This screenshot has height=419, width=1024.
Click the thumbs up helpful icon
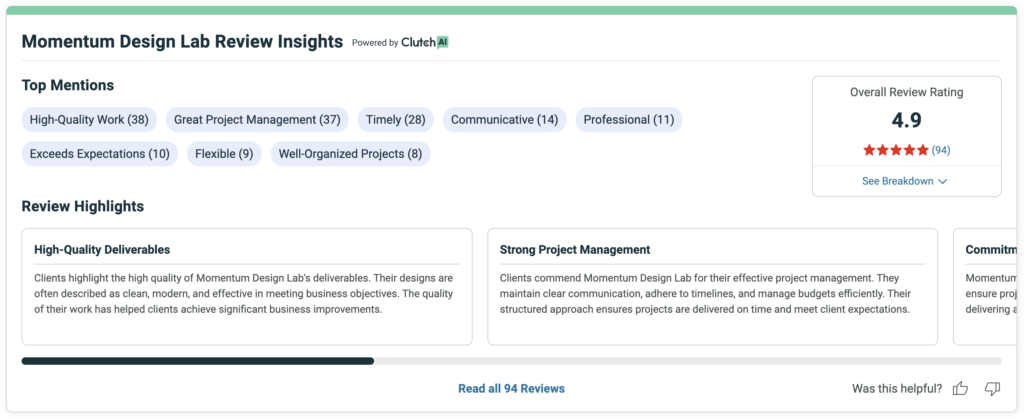960,389
